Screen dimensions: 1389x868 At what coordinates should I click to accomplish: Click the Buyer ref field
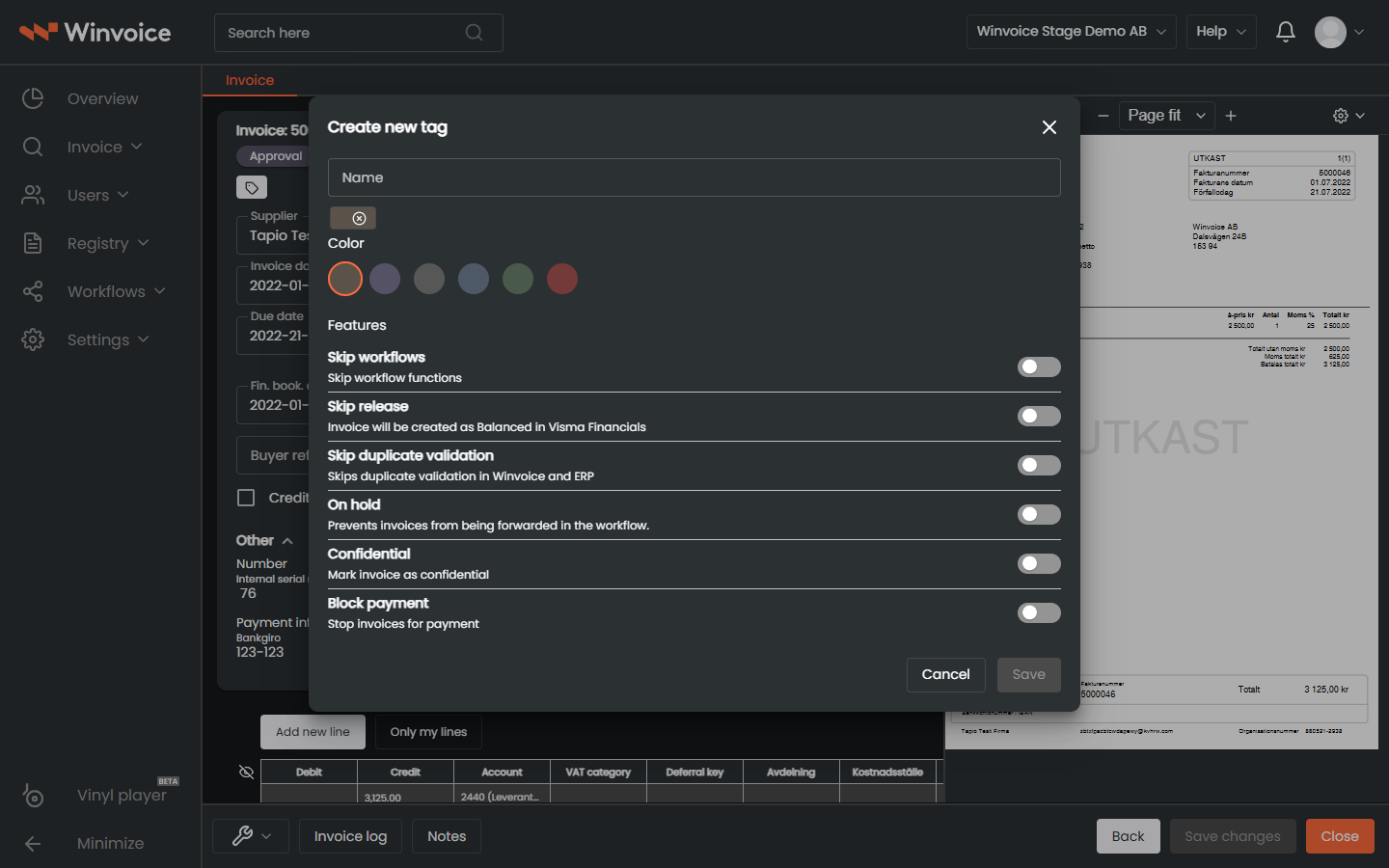(x=273, y=455)
